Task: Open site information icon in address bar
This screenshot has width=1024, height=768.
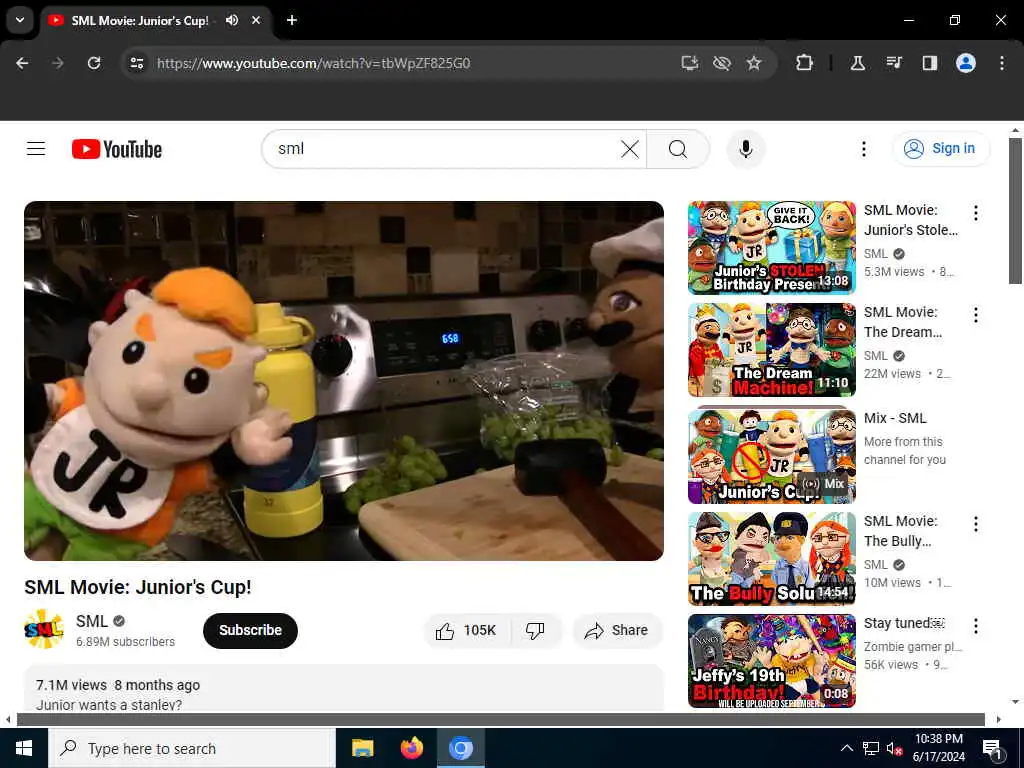Action: (x=136, y=63)
